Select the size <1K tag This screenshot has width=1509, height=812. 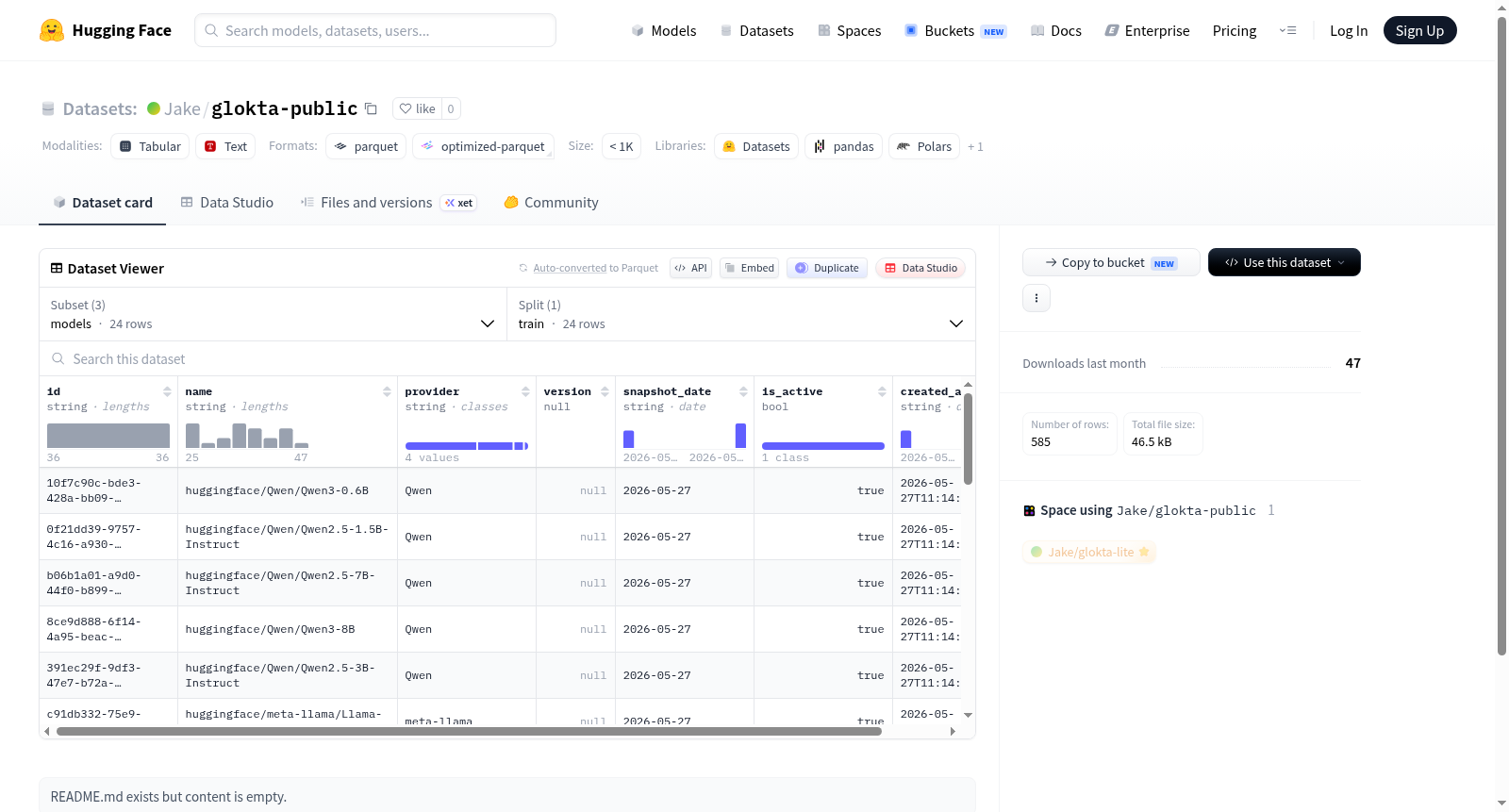coord(622,146)
